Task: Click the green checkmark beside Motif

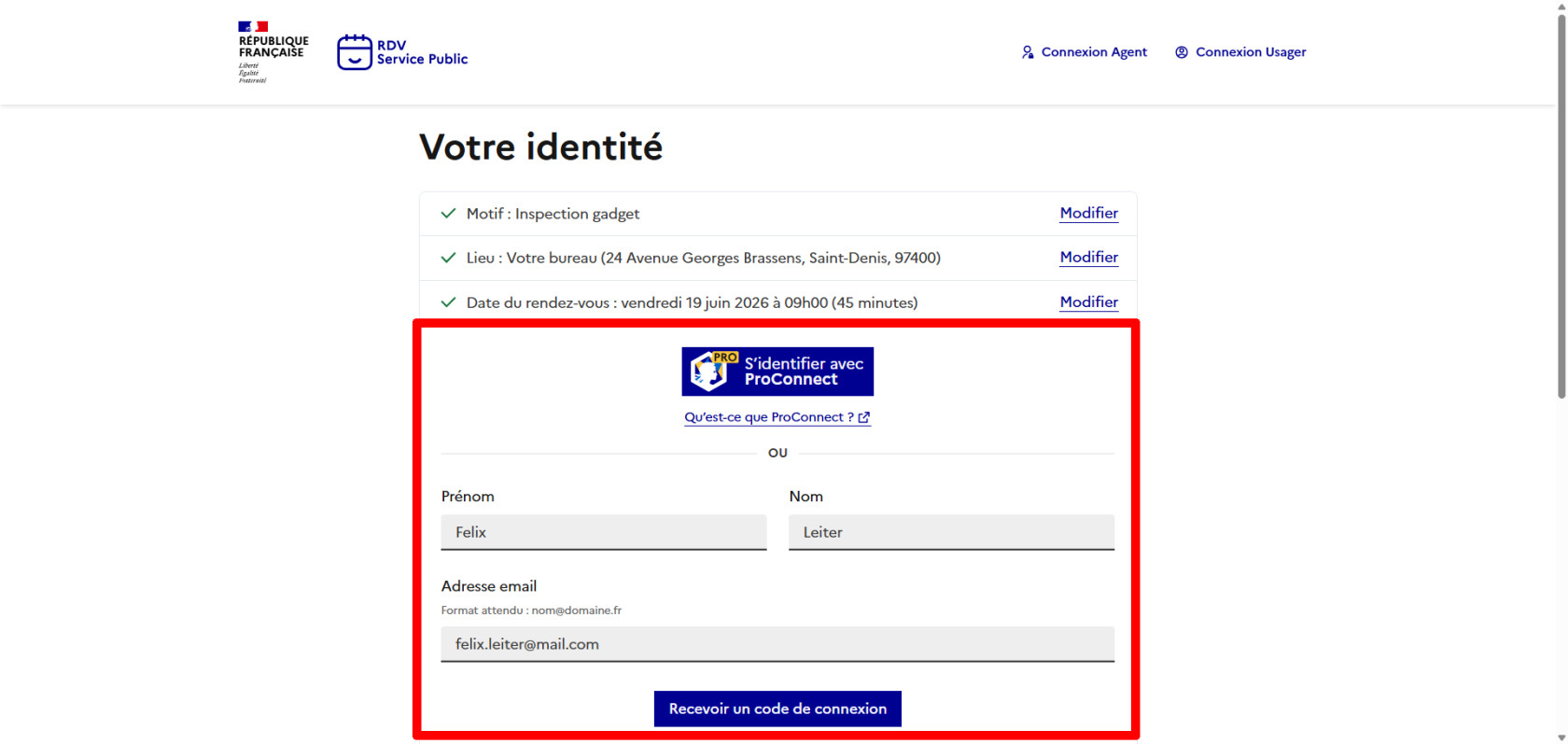Action: point(448,214)
